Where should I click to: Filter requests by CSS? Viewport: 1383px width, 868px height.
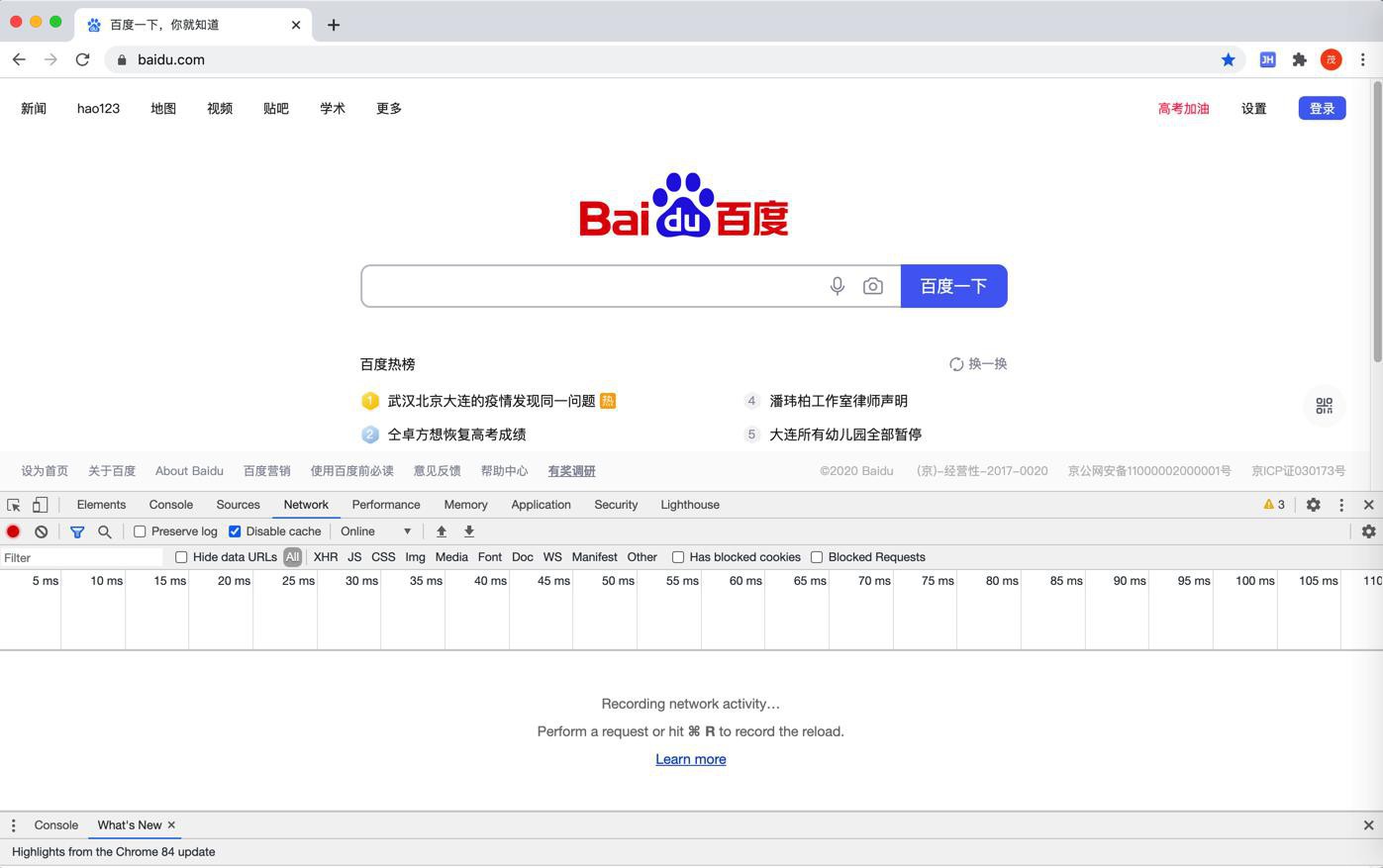(x=383, y=557)
